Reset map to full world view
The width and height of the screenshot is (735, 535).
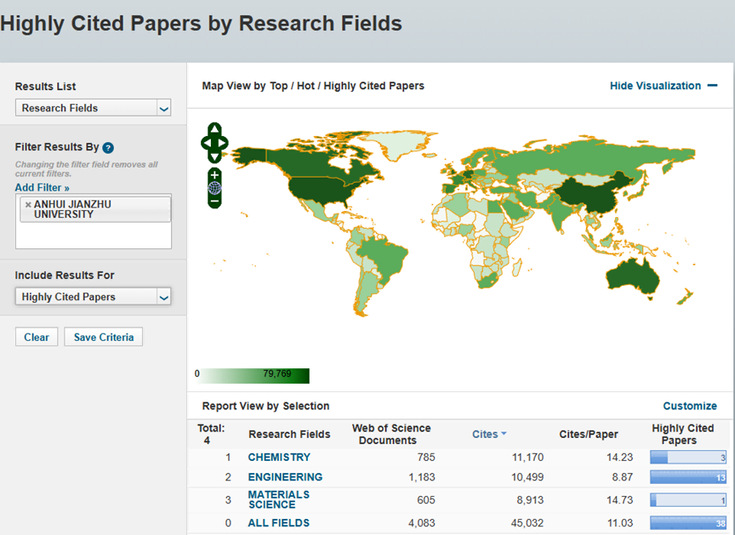point(214,188)
